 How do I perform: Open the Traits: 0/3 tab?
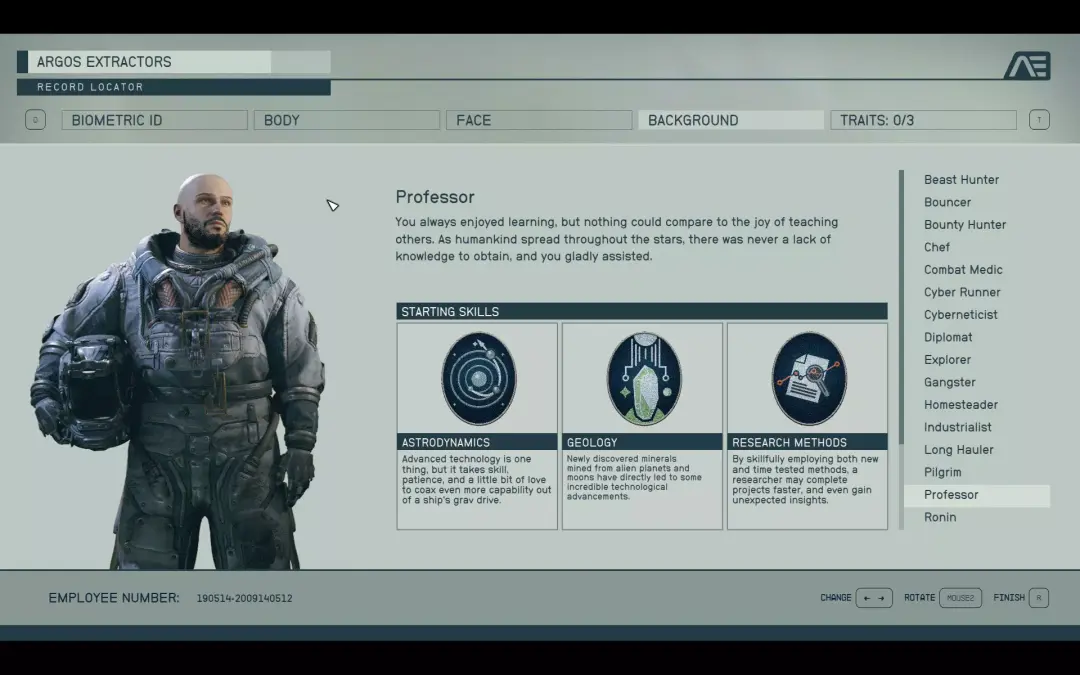923,120
